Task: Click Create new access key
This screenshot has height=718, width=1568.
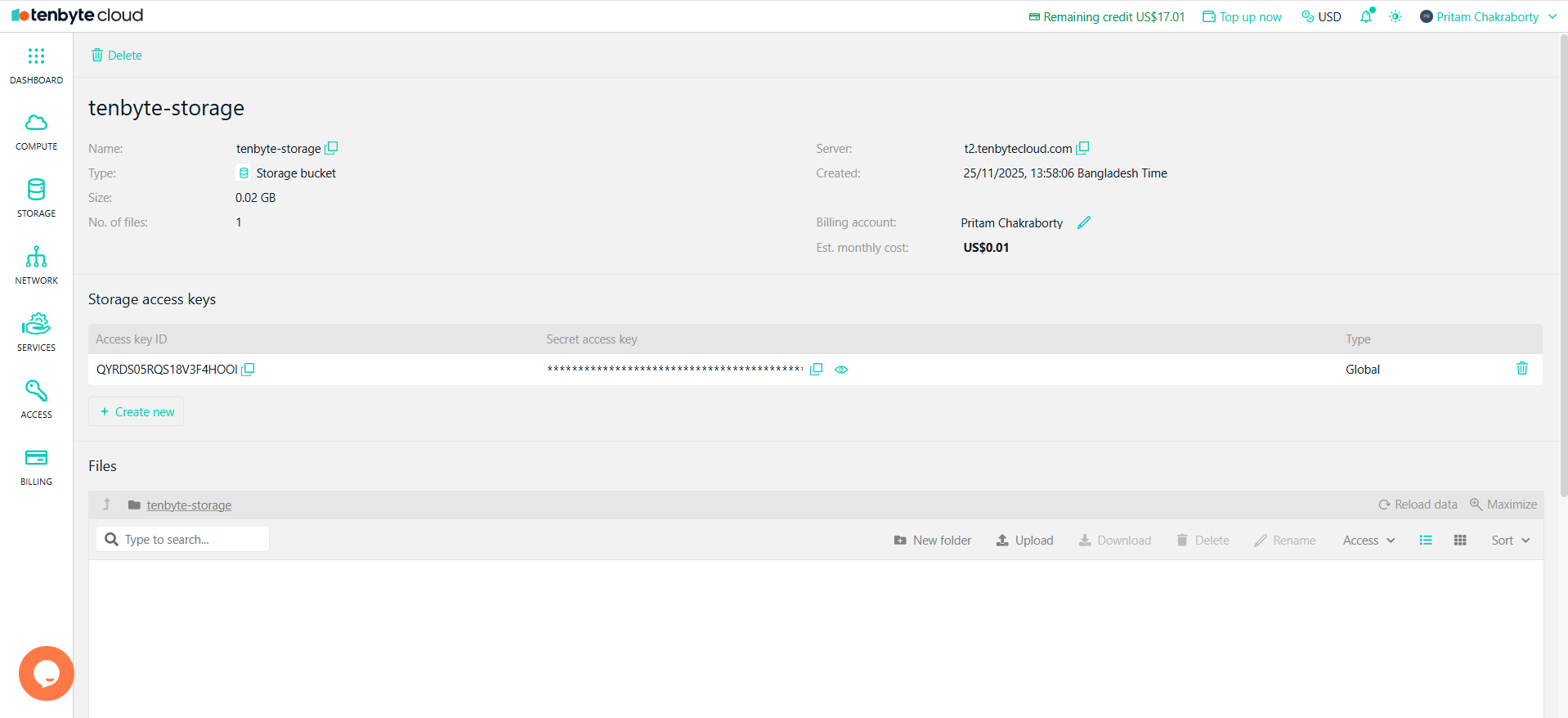Action: tap(137, 411)
